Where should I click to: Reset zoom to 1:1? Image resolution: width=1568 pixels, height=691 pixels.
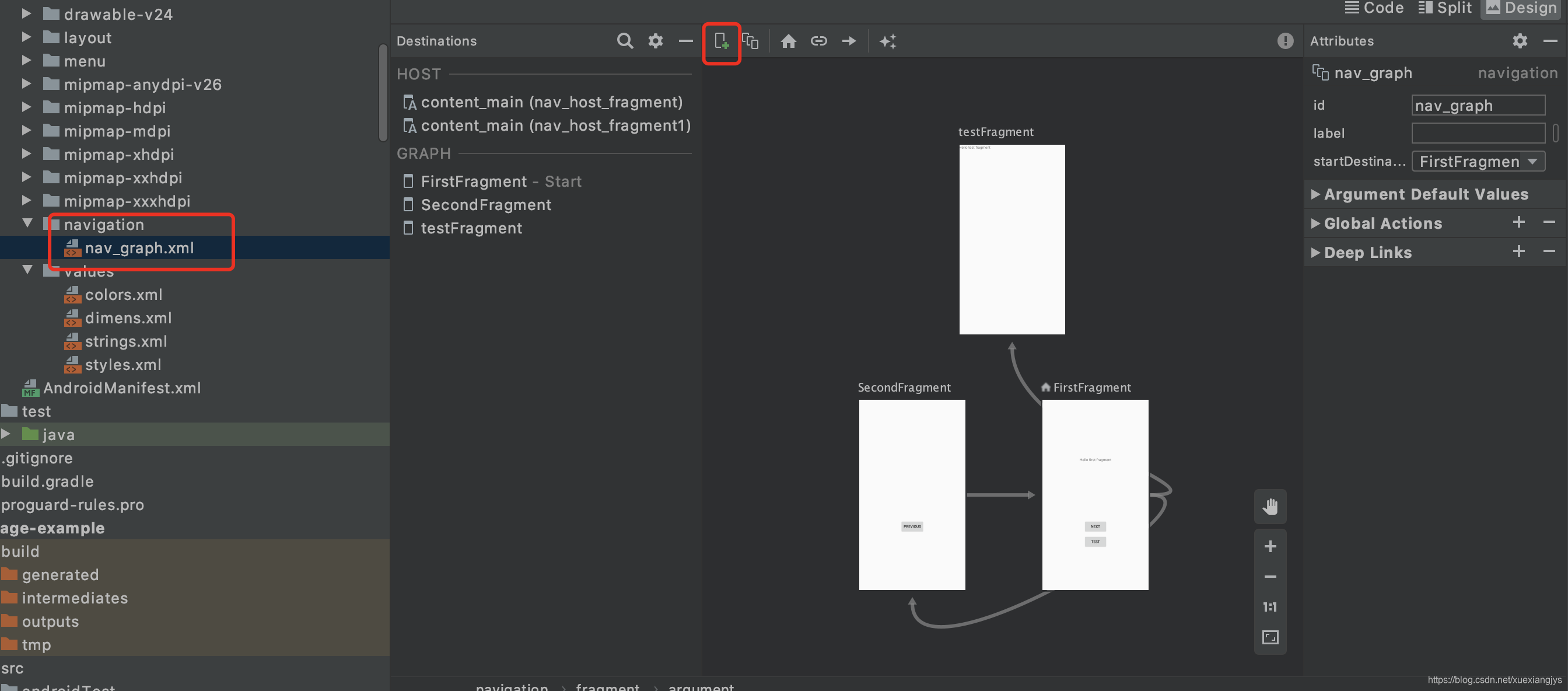1270,607
